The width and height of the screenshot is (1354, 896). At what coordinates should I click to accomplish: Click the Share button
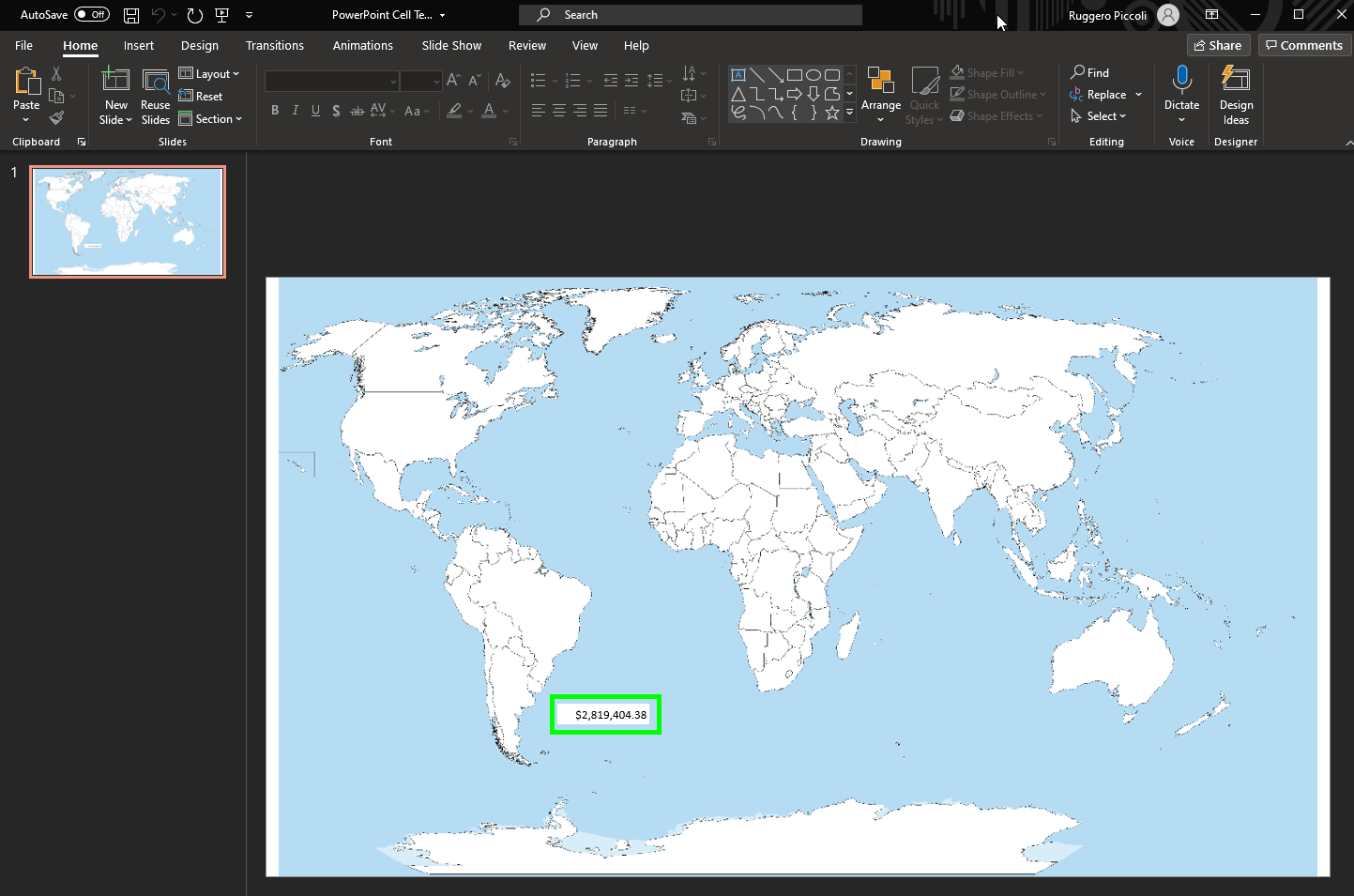click(1218, 45)
